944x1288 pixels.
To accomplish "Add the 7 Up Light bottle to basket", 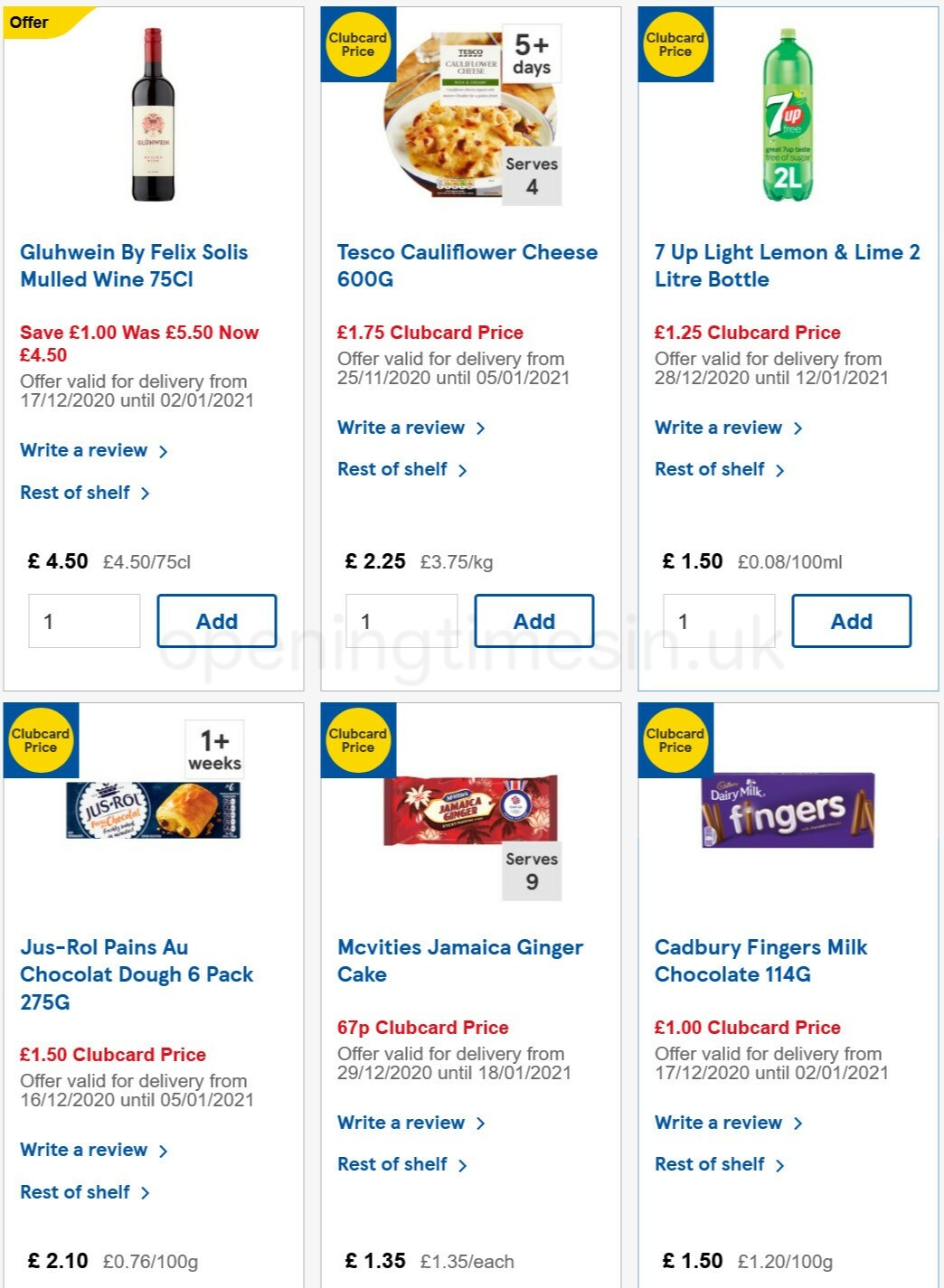I will (851, 621).
